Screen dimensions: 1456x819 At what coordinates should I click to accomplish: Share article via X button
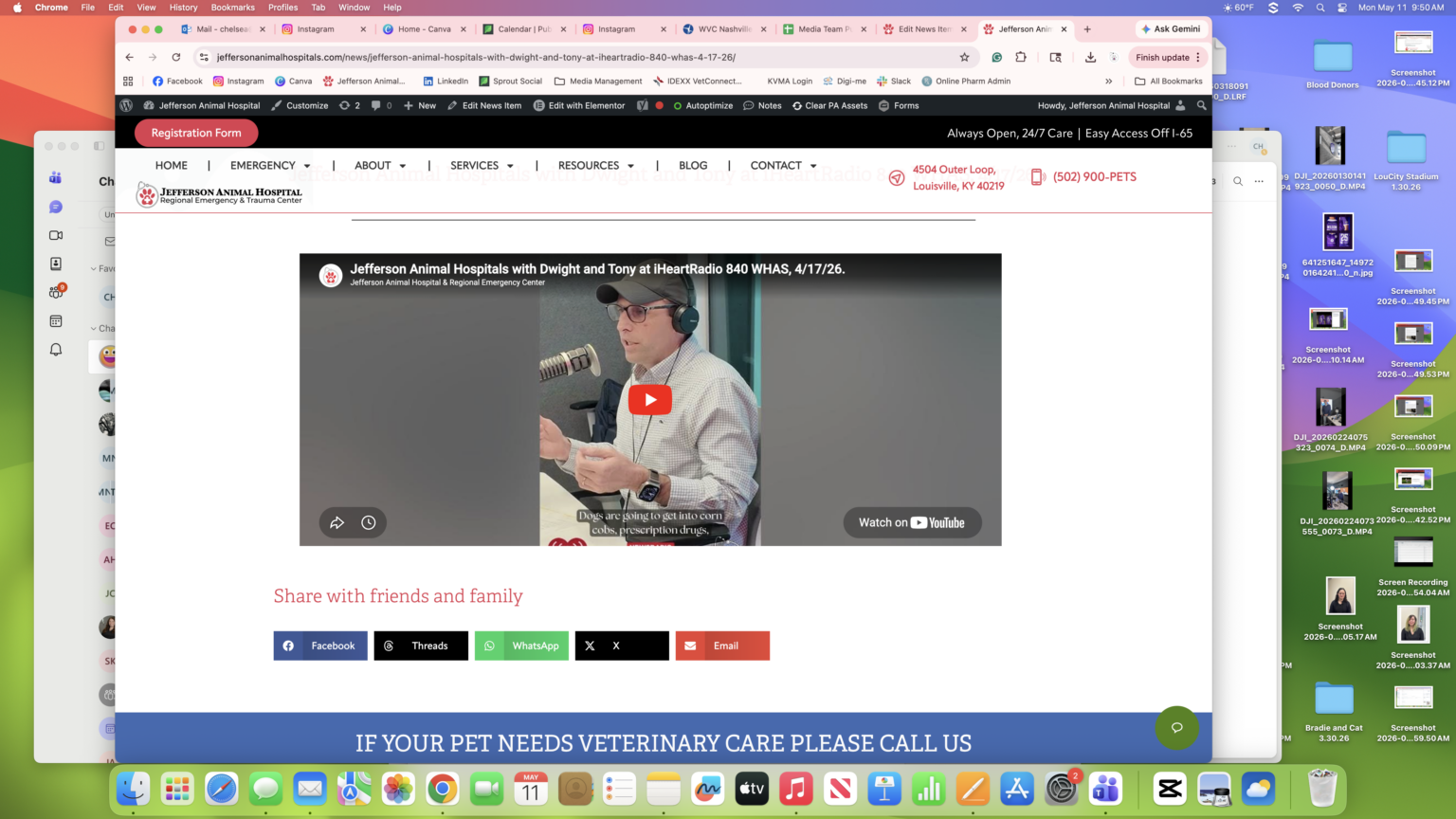622,646
